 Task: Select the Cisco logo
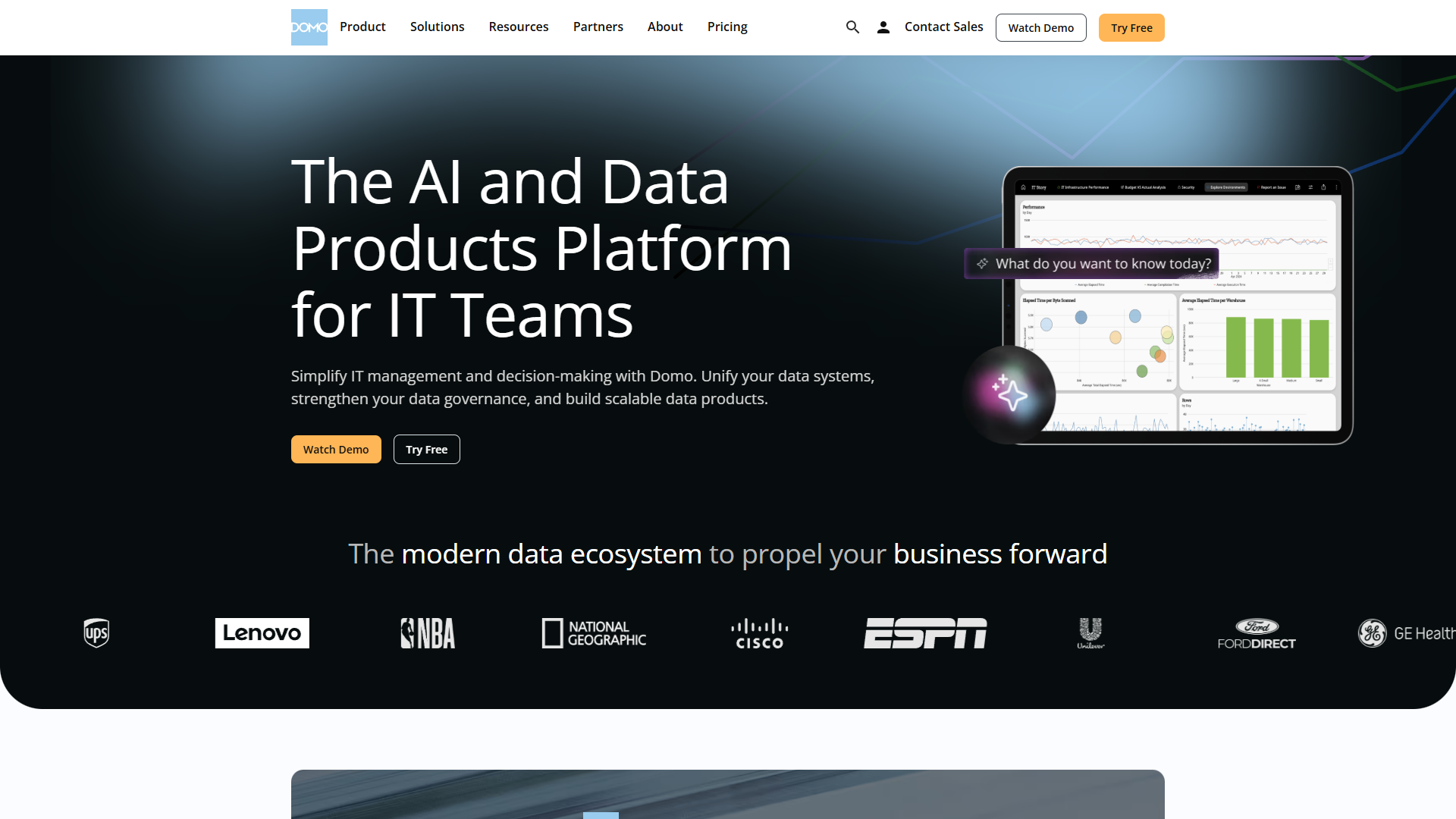pos(758,632)
